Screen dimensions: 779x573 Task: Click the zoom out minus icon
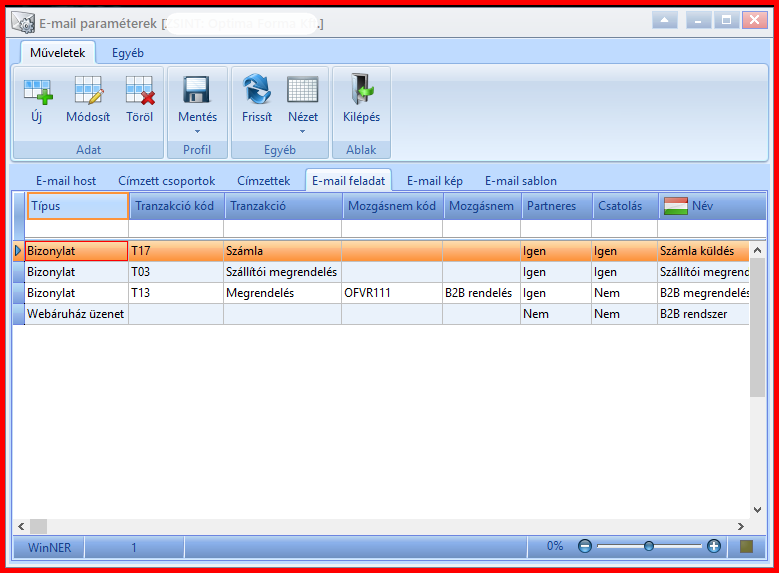point(585,546)
